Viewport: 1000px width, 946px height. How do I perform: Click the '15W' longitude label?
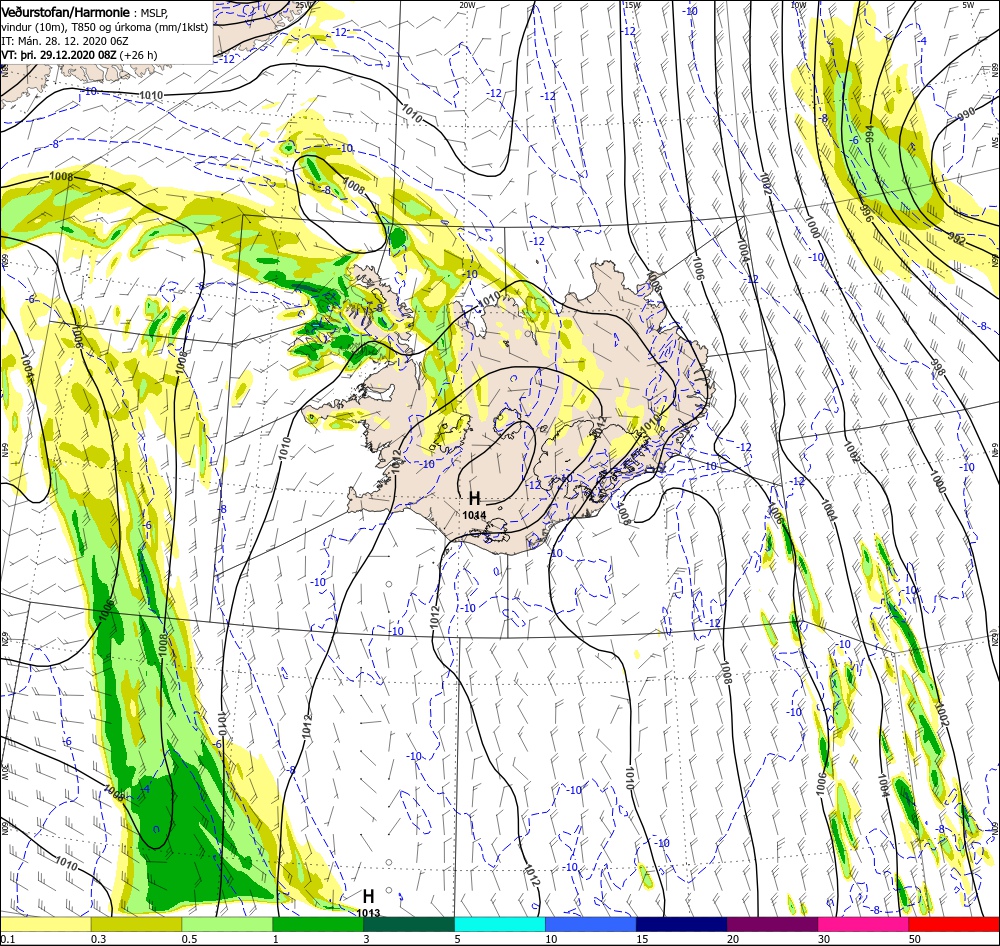632,5
